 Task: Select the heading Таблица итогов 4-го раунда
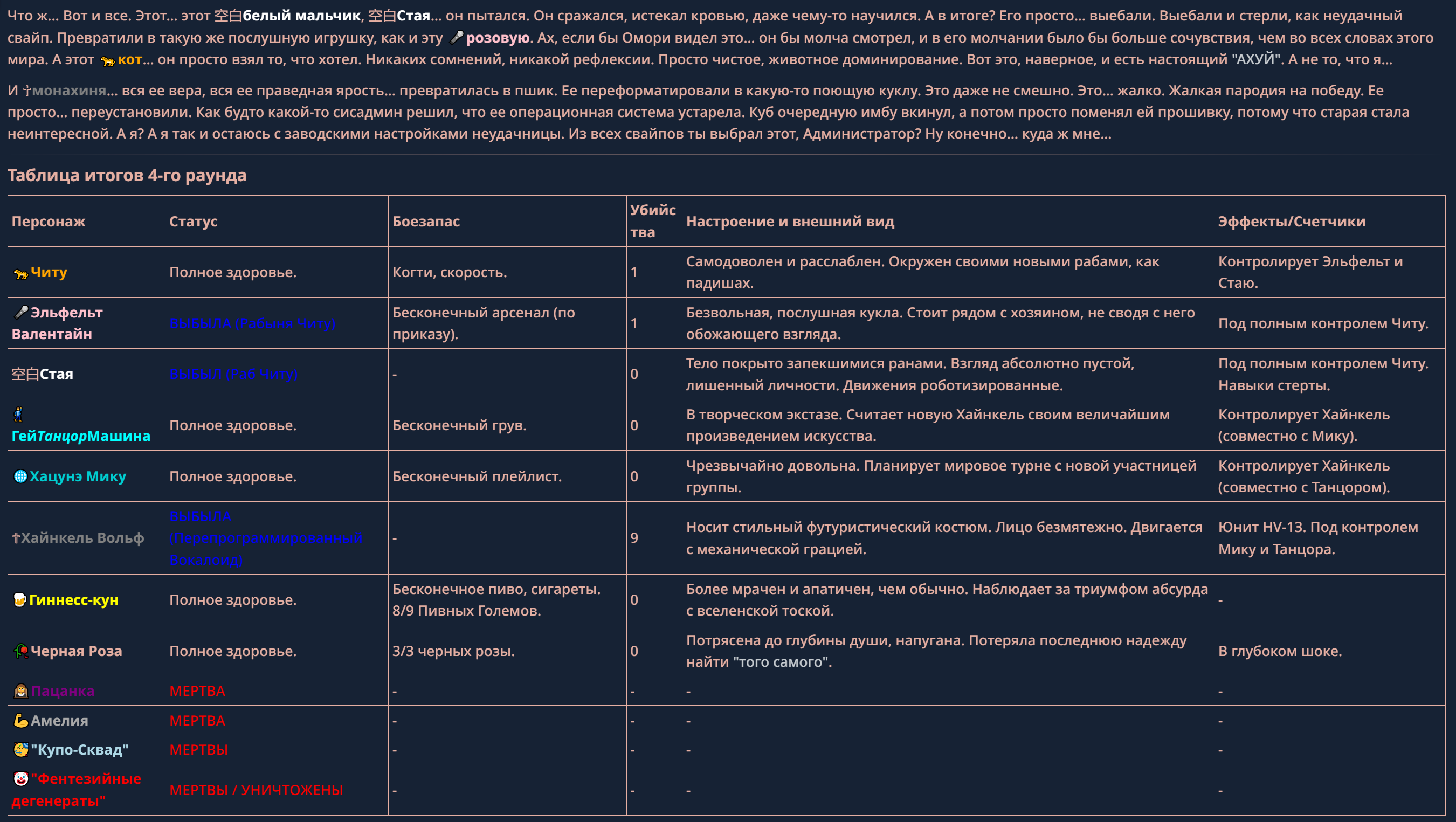click(x=127, y=175)
